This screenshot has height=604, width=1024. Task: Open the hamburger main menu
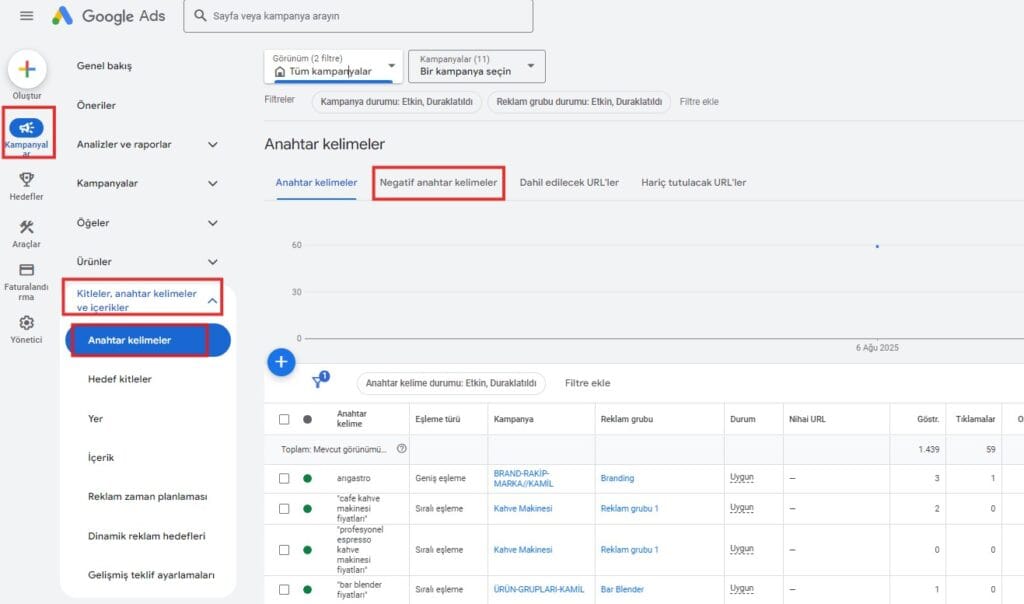coord(27,16)
